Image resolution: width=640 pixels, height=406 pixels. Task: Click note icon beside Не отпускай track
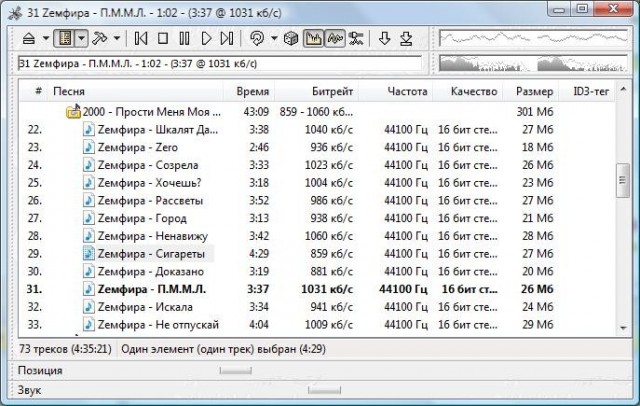tap(89, 325)
